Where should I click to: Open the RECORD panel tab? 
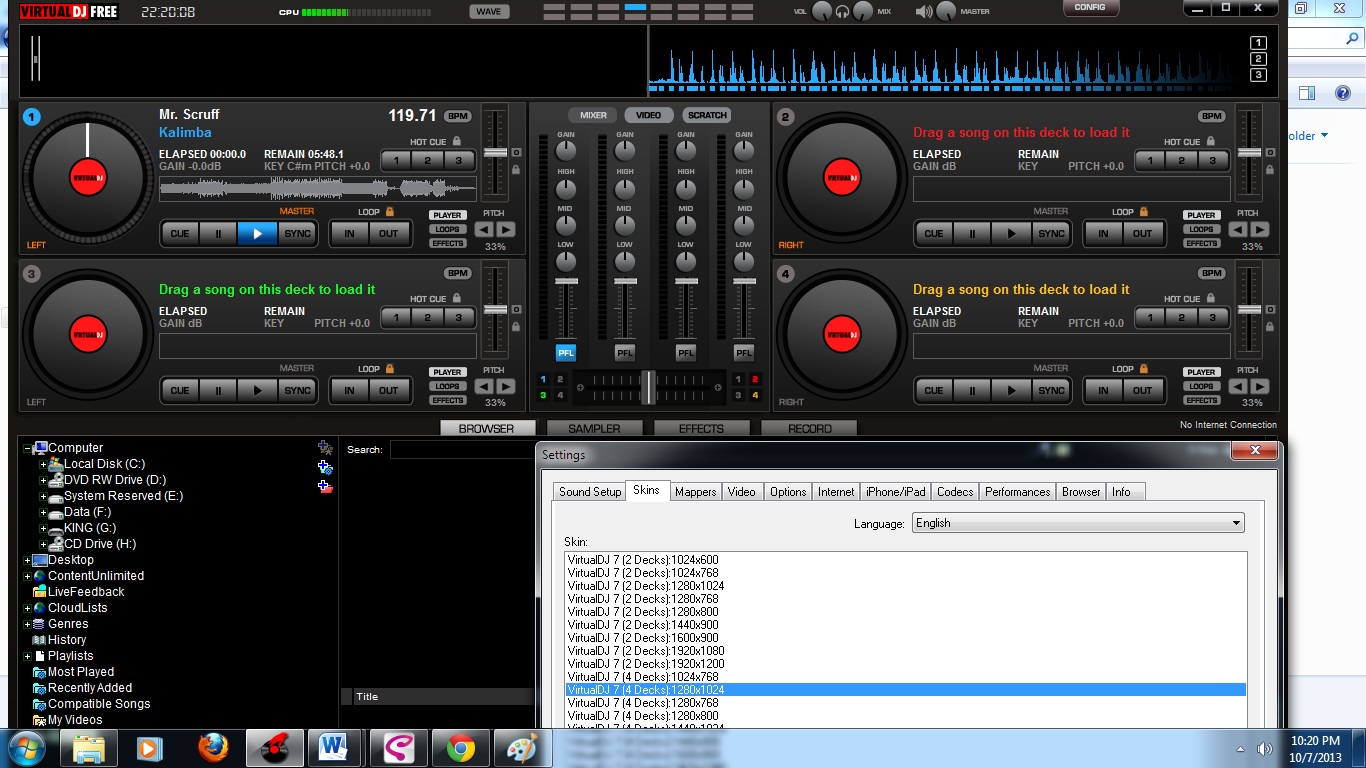[809, 428]
